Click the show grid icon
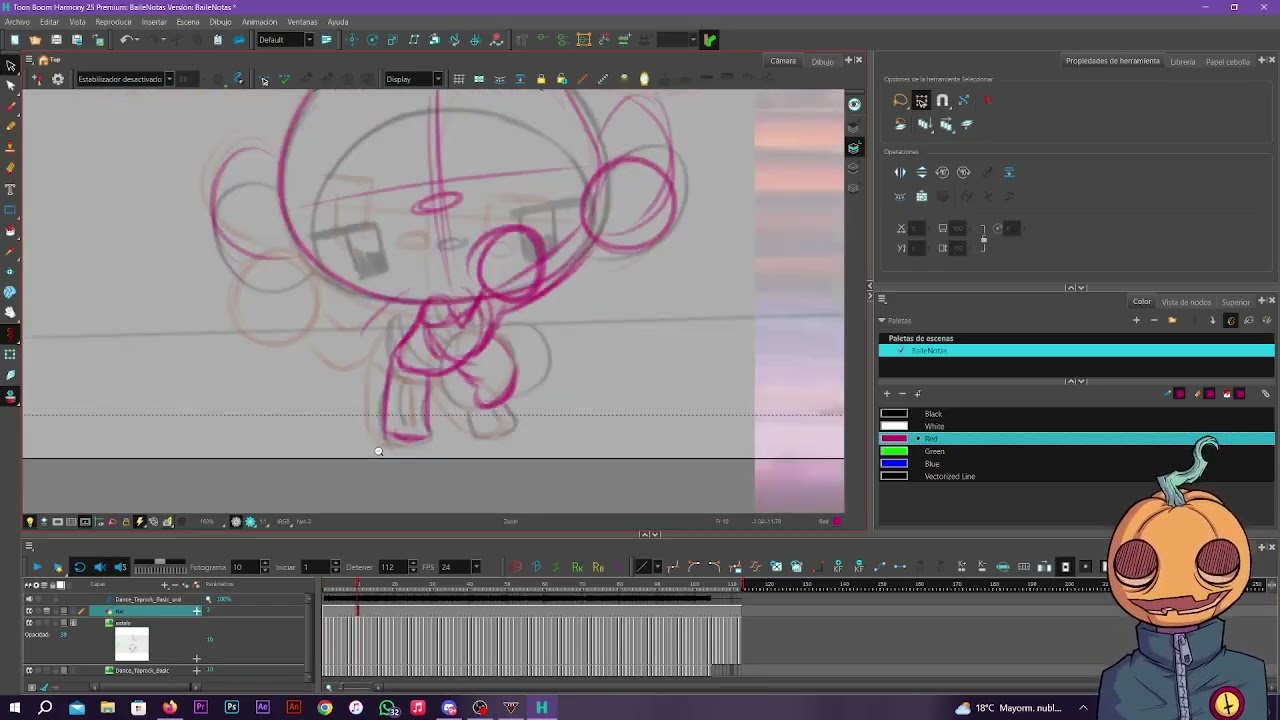 [x=458, y=79]
